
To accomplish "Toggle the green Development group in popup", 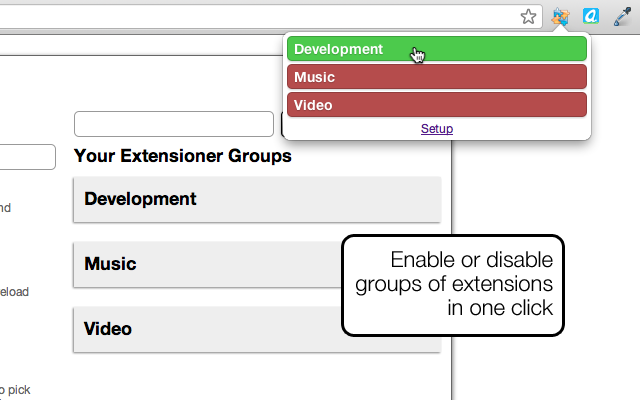I will (437, 49).
